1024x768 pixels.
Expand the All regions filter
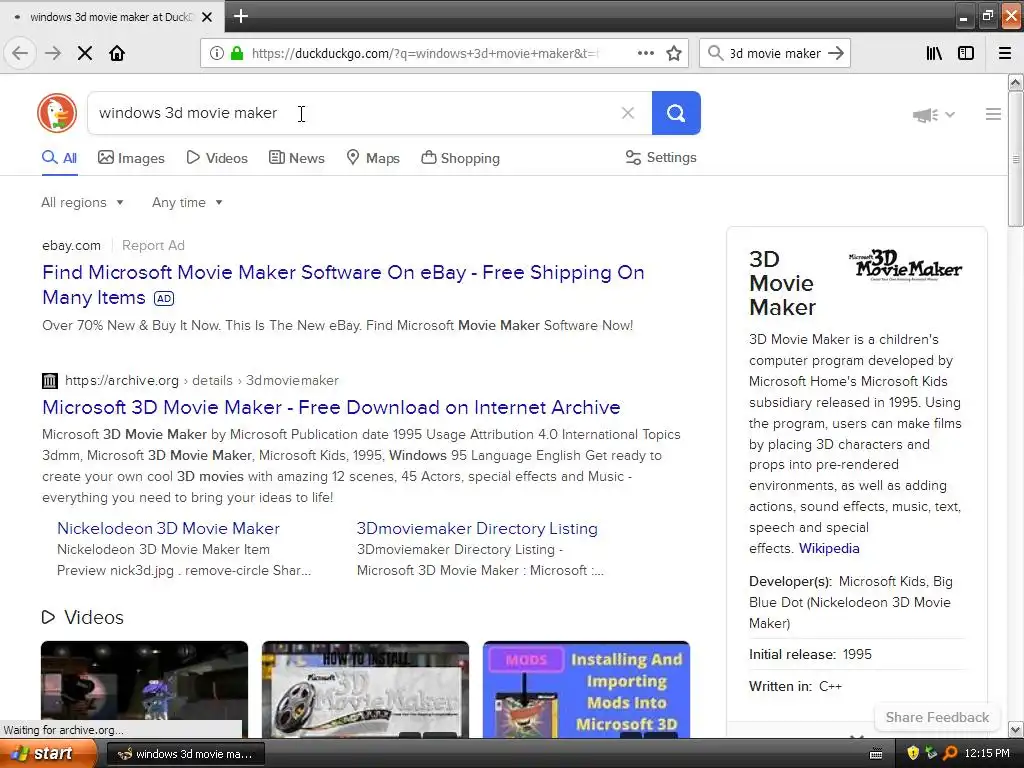pos(82,202)
